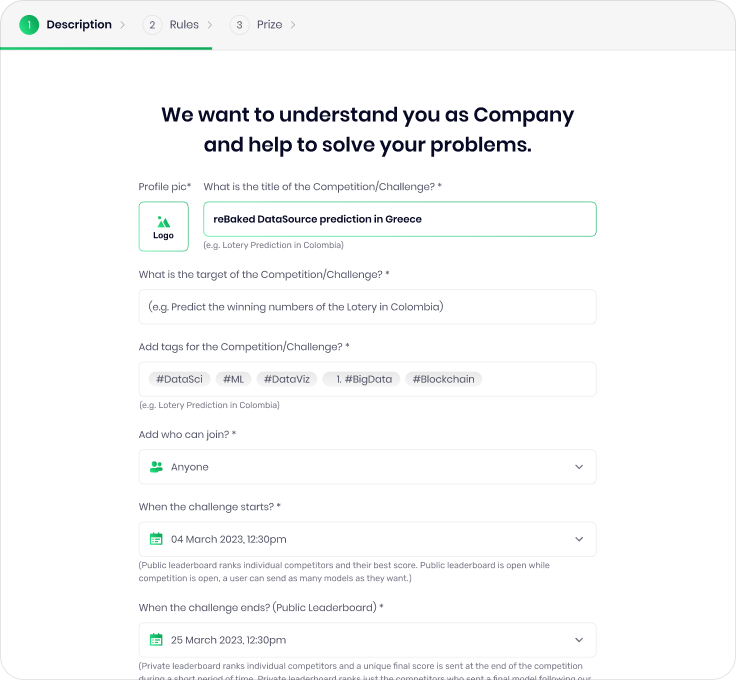This screenshot has height=680, width=736.
Task: Click the step 2 number circle
Action: pyautogui.click(x=152, y=25)
